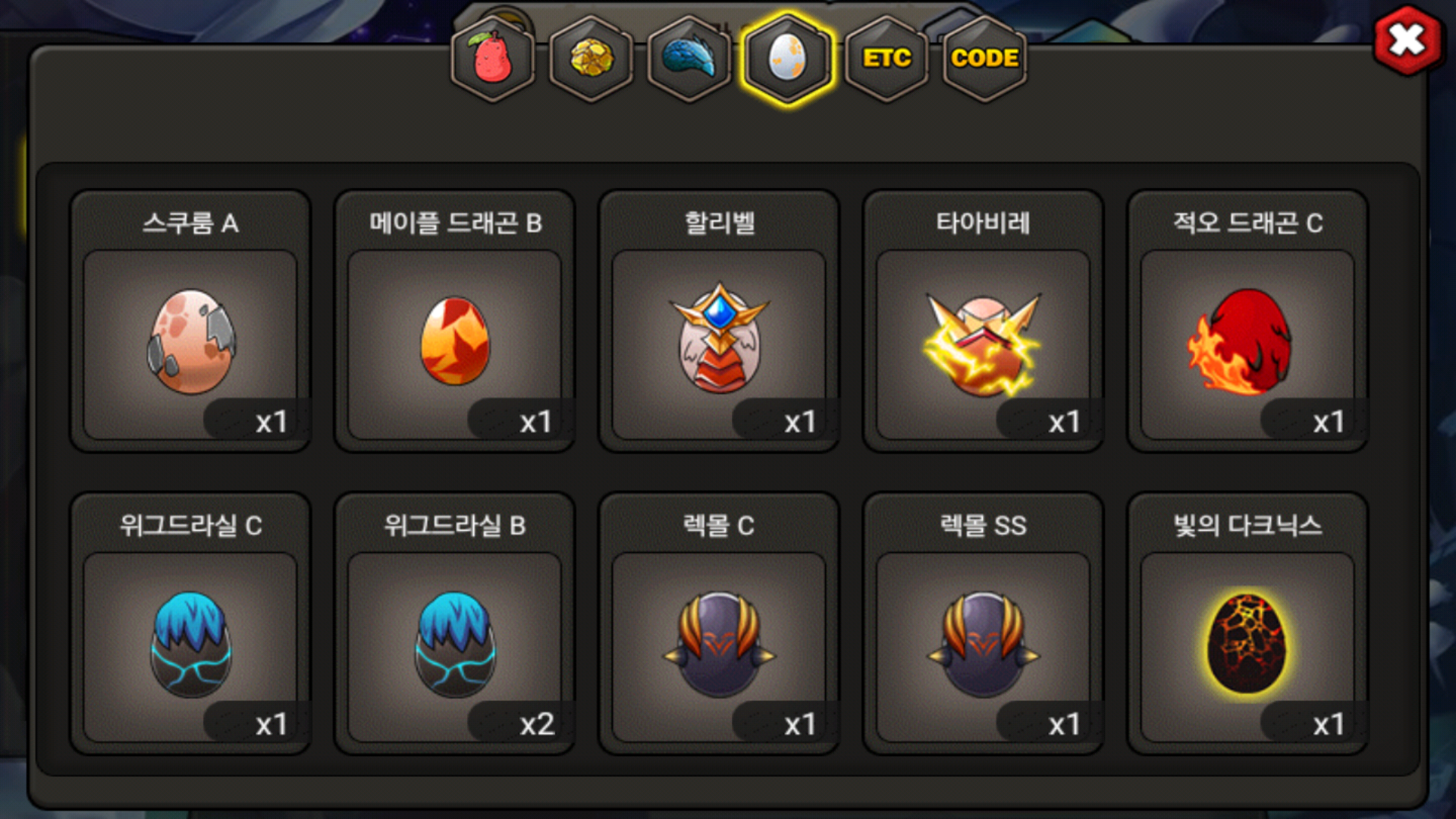Select the 빛의 다크닉스 glowing lava egg
Image resolution: width=1456 pixels, height=819 pixels.
(x=1248, y=623)
